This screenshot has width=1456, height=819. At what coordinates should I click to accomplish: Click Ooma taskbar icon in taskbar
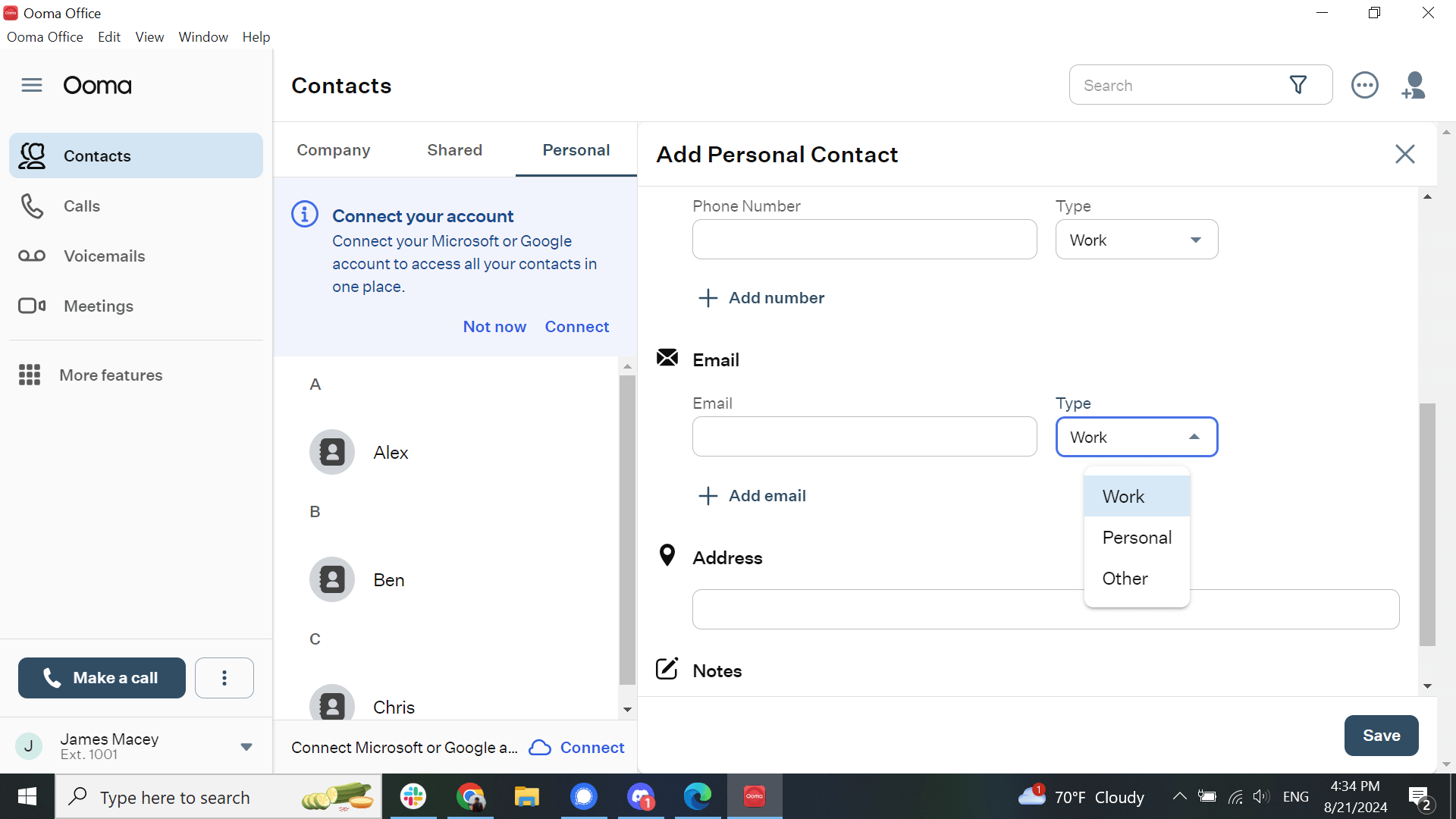[x=755, y=796]
